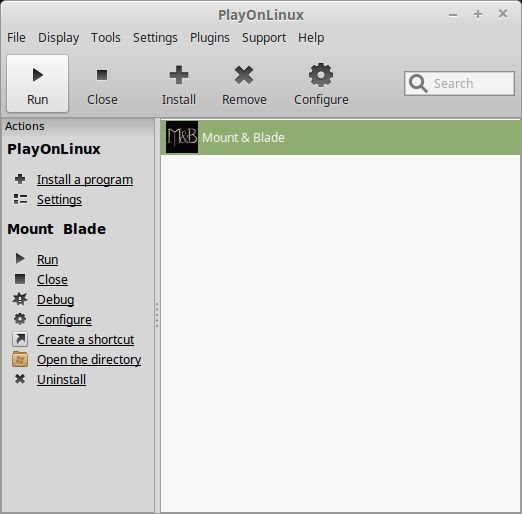Open the Help menu
The width and height of the screenshot is (522, 514).
311,38
